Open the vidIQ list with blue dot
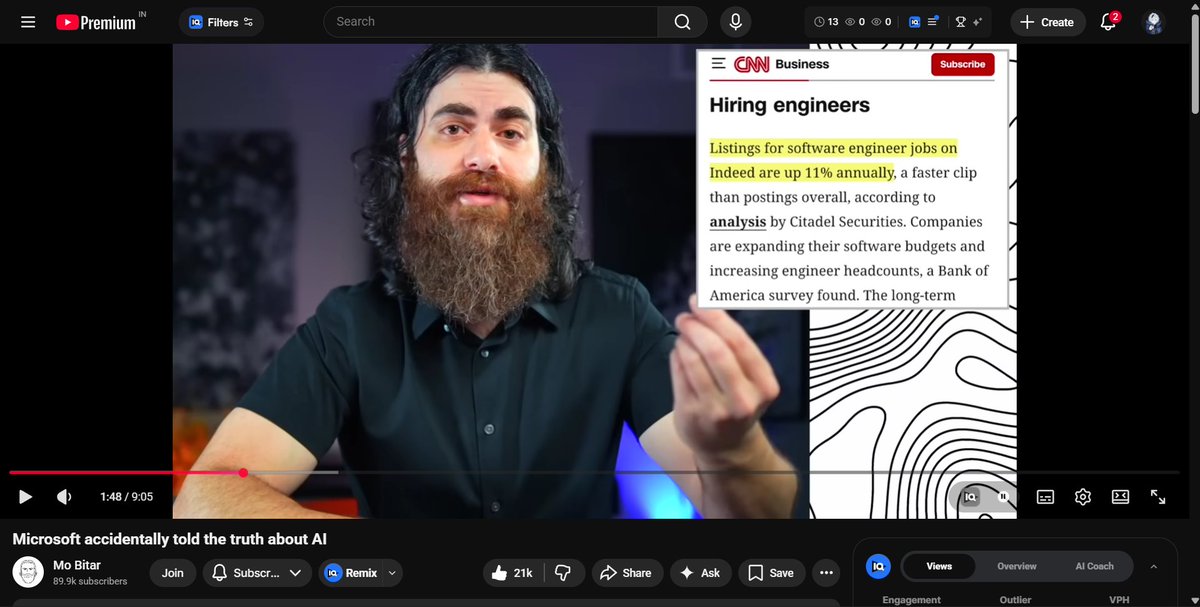The image size is (1200, 607). pyautogui.click(x=933, y=22)
